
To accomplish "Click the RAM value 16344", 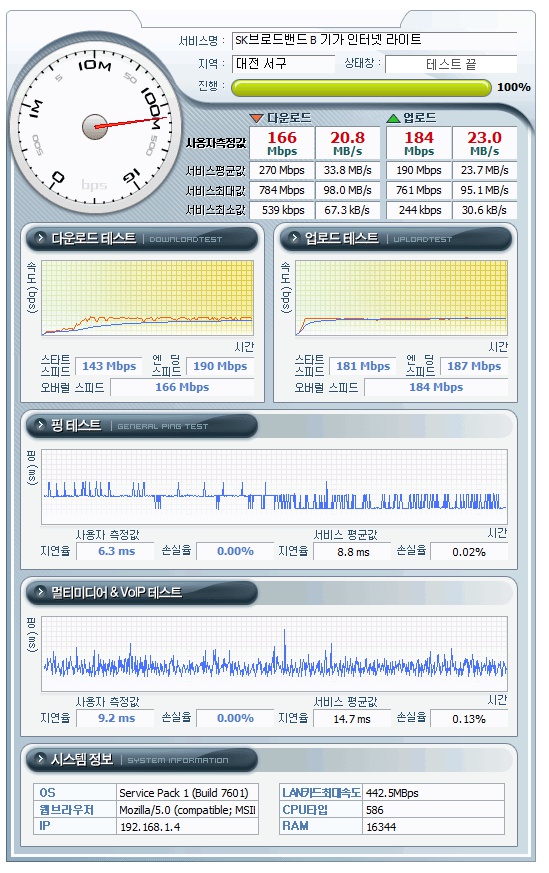I will click(433, 827).
